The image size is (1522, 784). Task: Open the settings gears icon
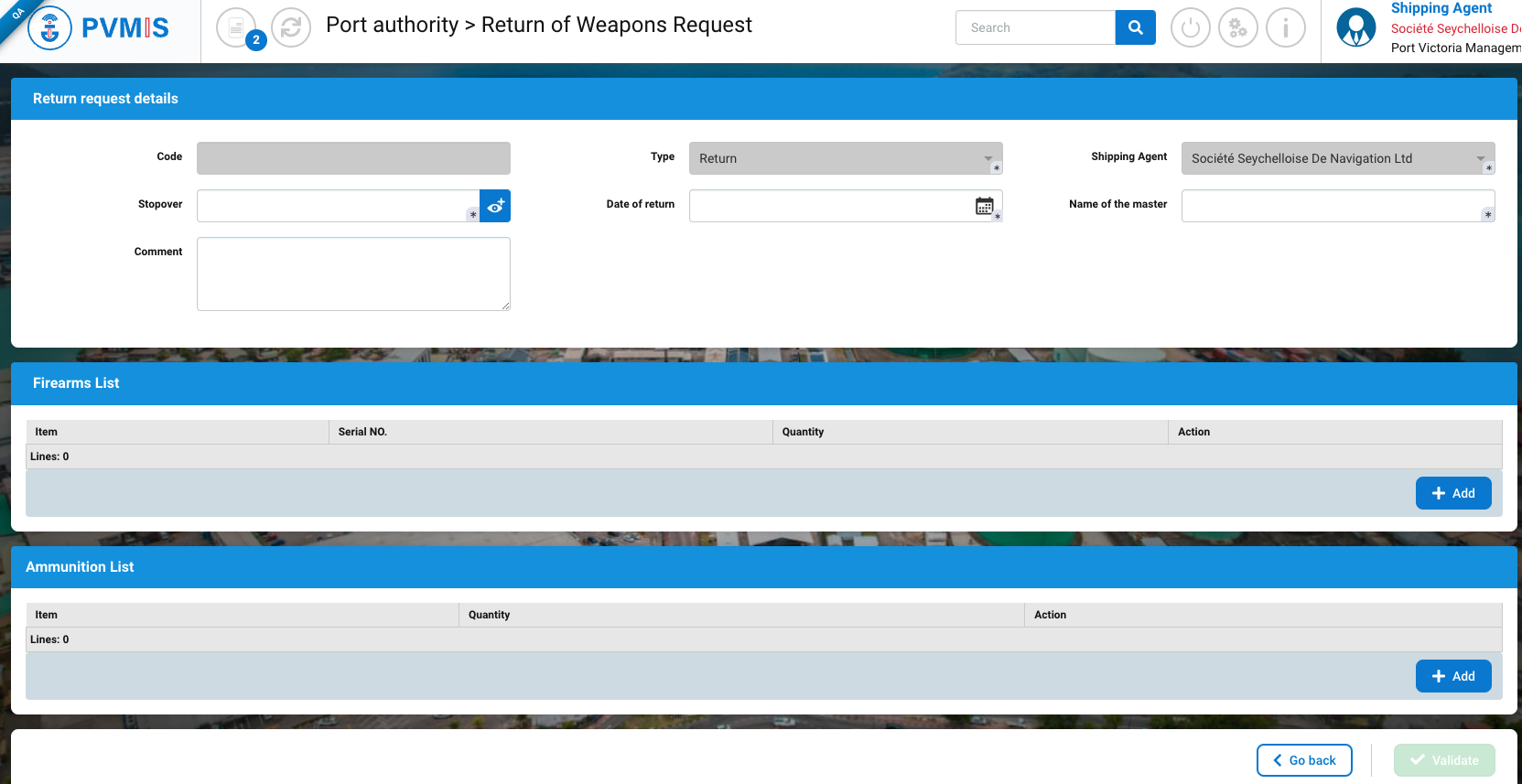click(1237, 28)
